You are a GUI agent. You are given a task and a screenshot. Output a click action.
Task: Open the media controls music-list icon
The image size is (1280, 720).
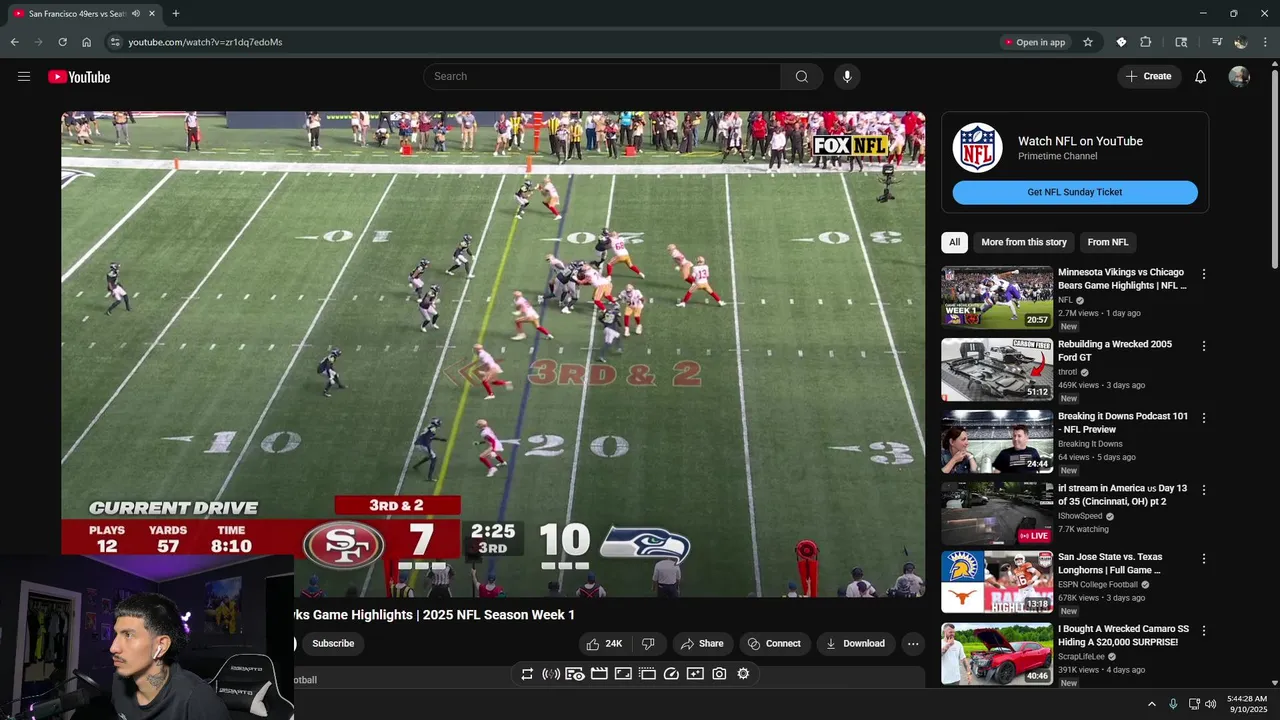[x=1217, y=42]
